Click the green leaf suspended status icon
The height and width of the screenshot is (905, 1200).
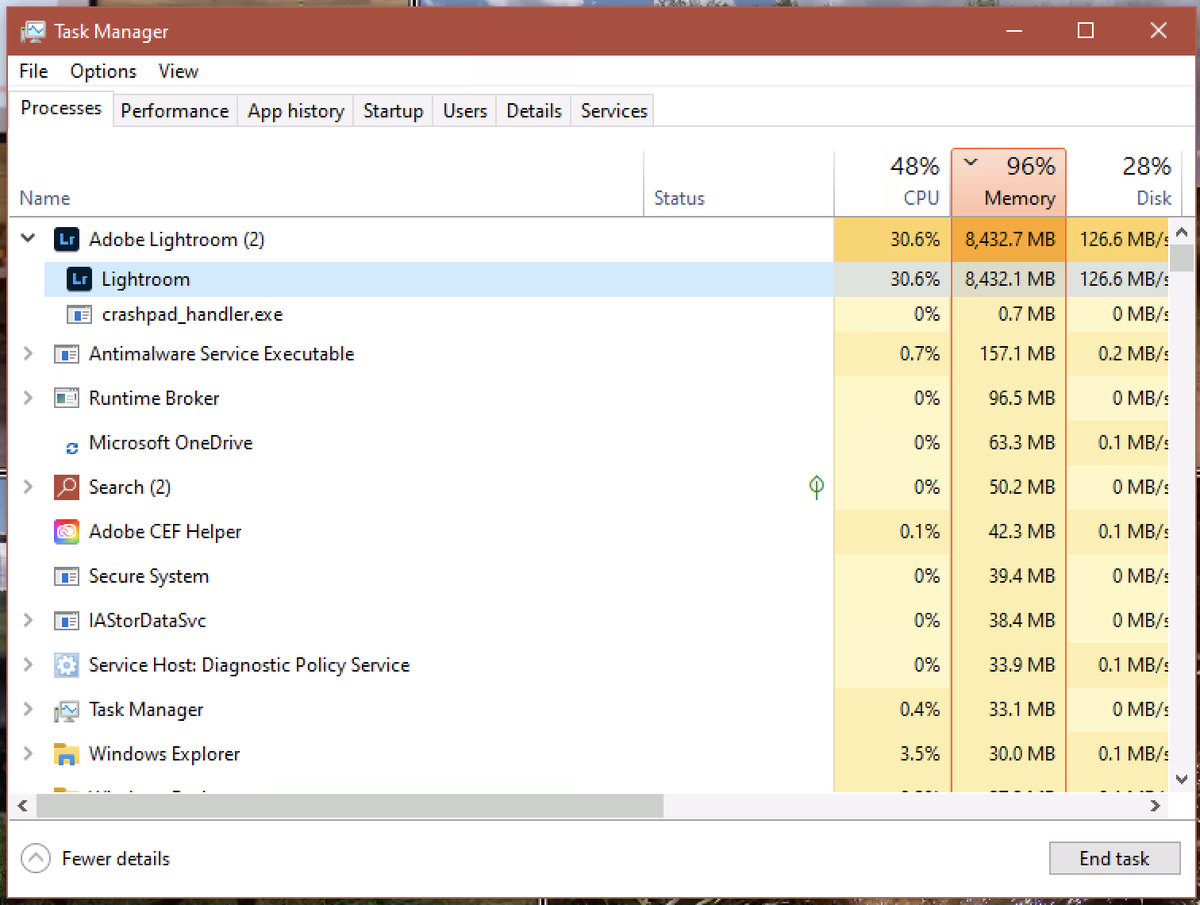tap(816, 487)
